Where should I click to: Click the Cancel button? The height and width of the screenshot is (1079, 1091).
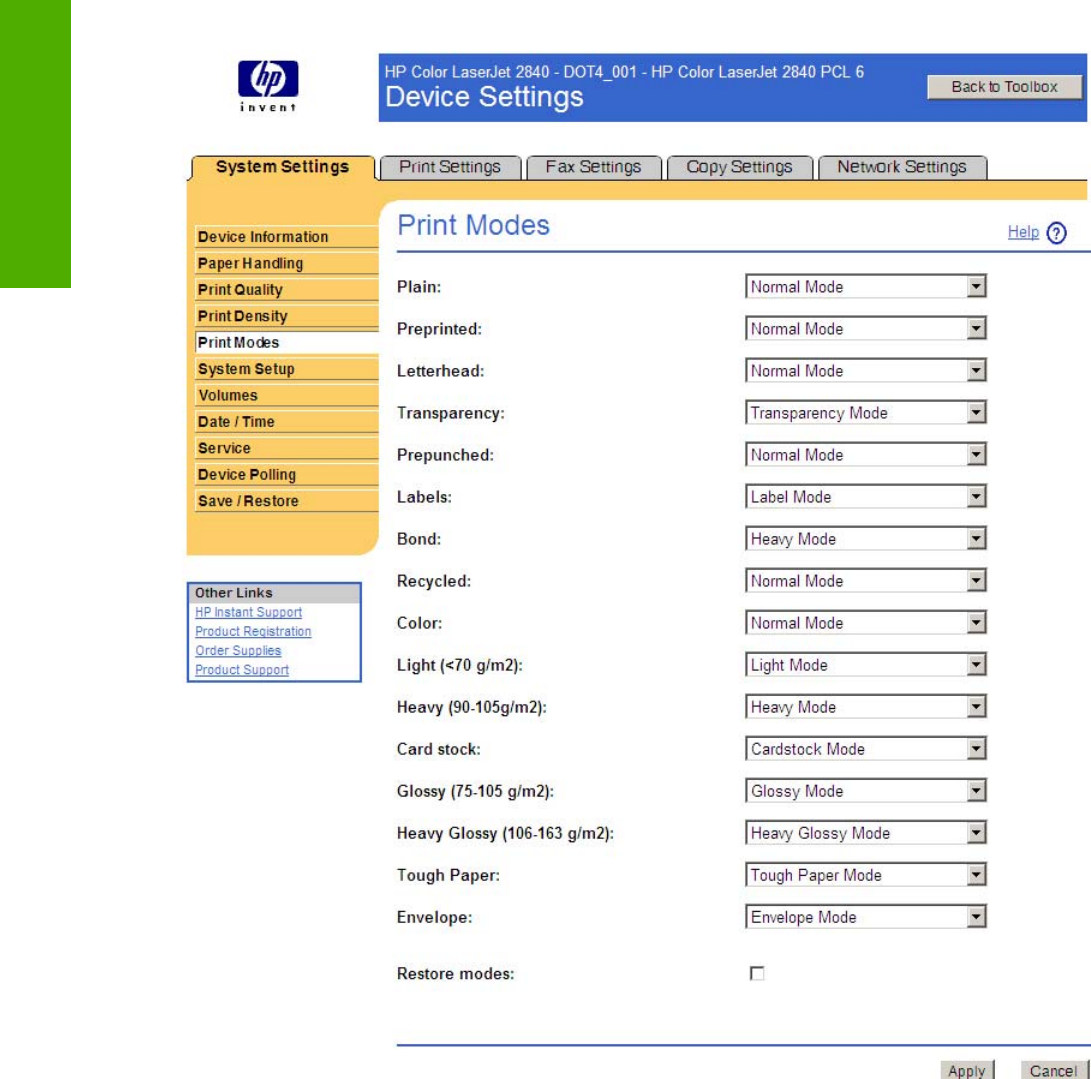1053,1070
